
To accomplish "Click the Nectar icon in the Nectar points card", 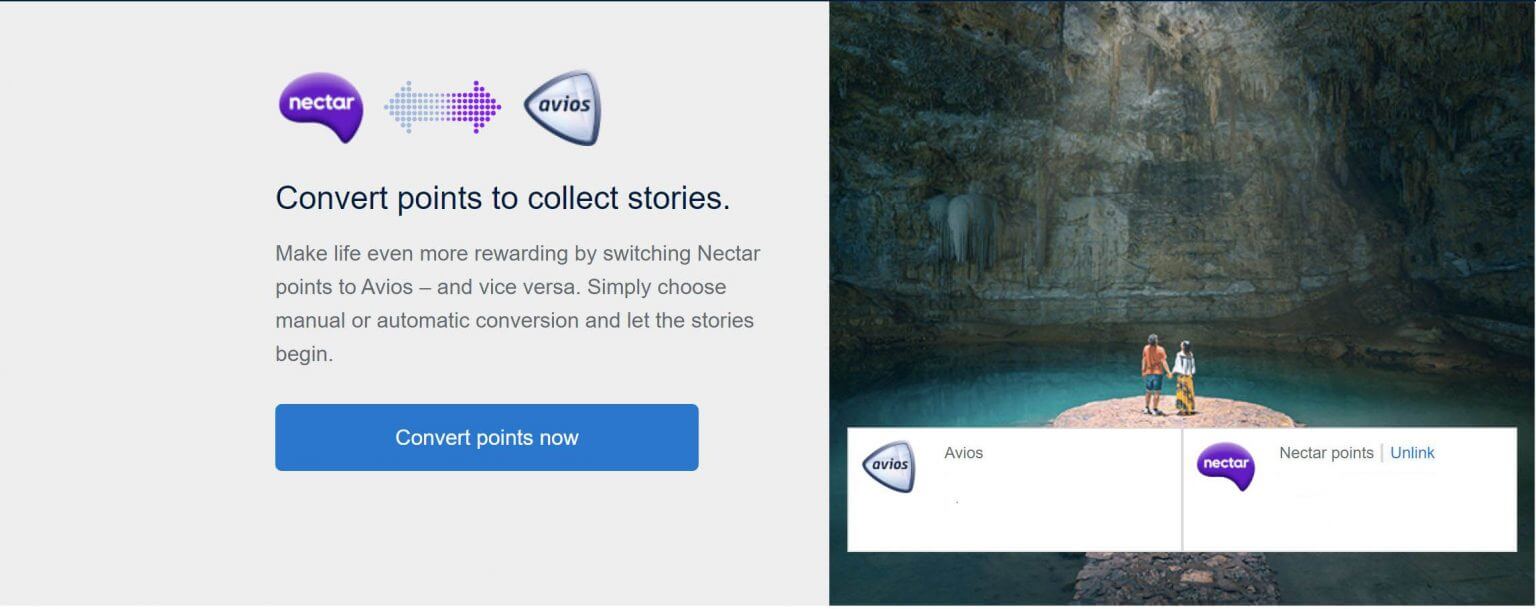I will click(x=1228, y=466).
